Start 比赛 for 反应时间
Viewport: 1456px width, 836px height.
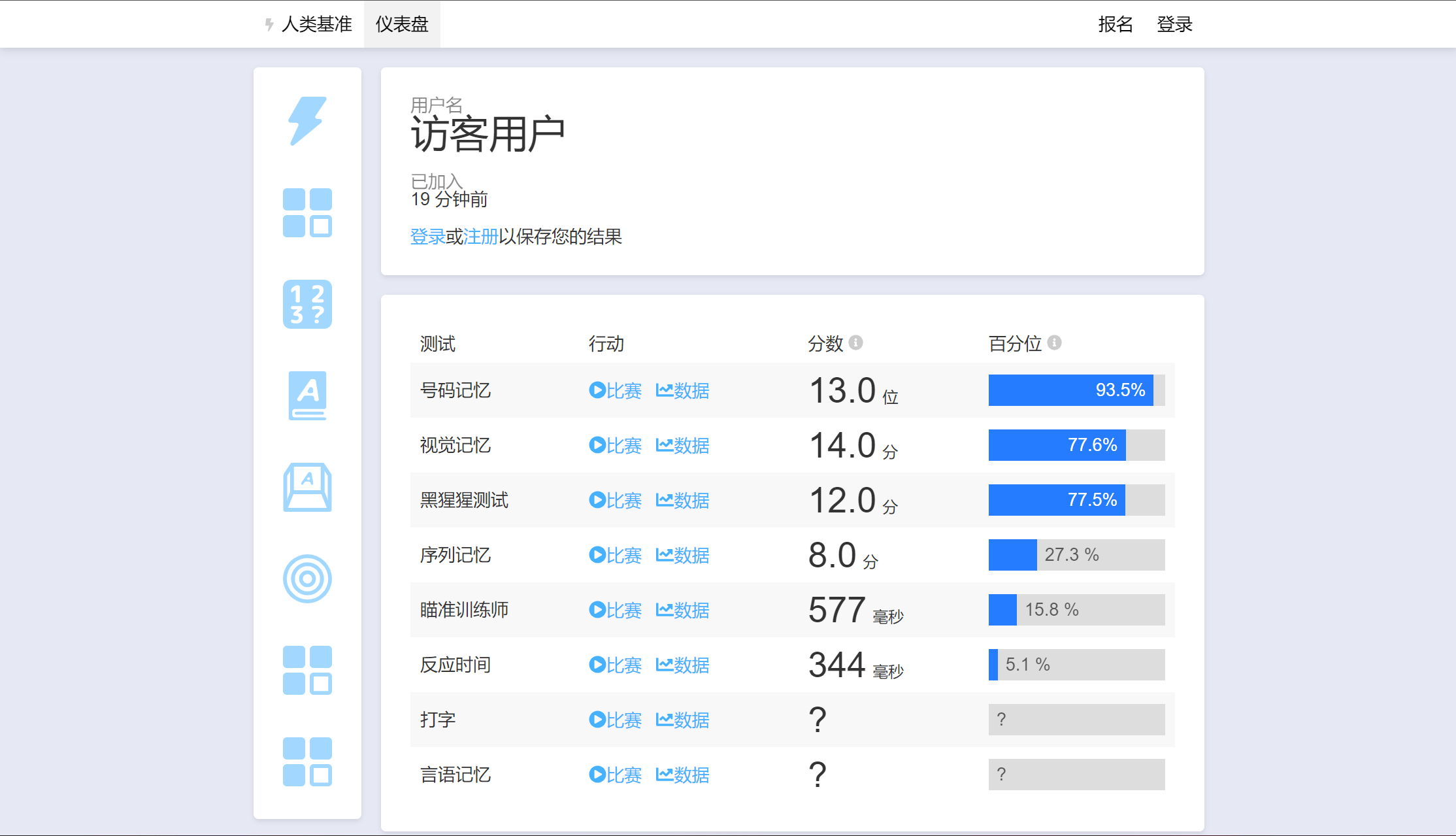615,665
